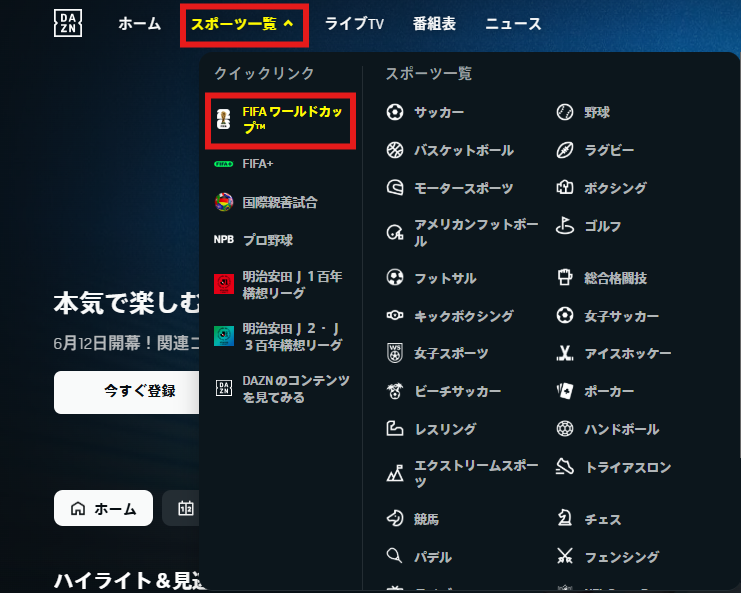
Task: Click the ball icon for 女子サッカー
Action: point(565,315)
